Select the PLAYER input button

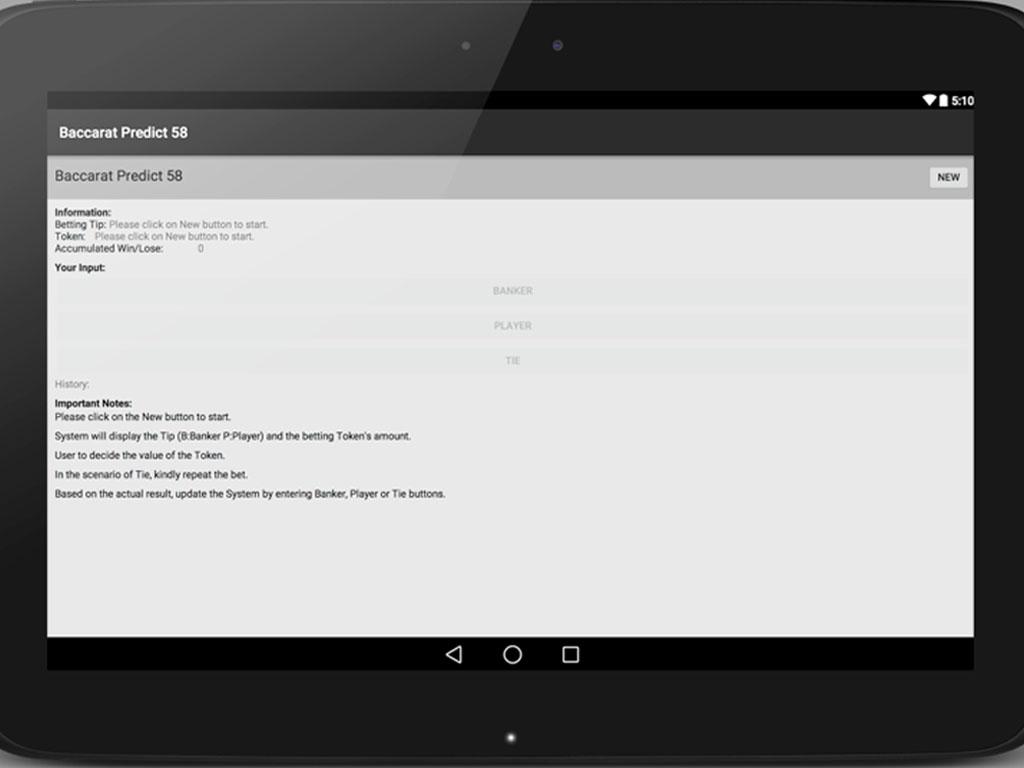point(512,326)
